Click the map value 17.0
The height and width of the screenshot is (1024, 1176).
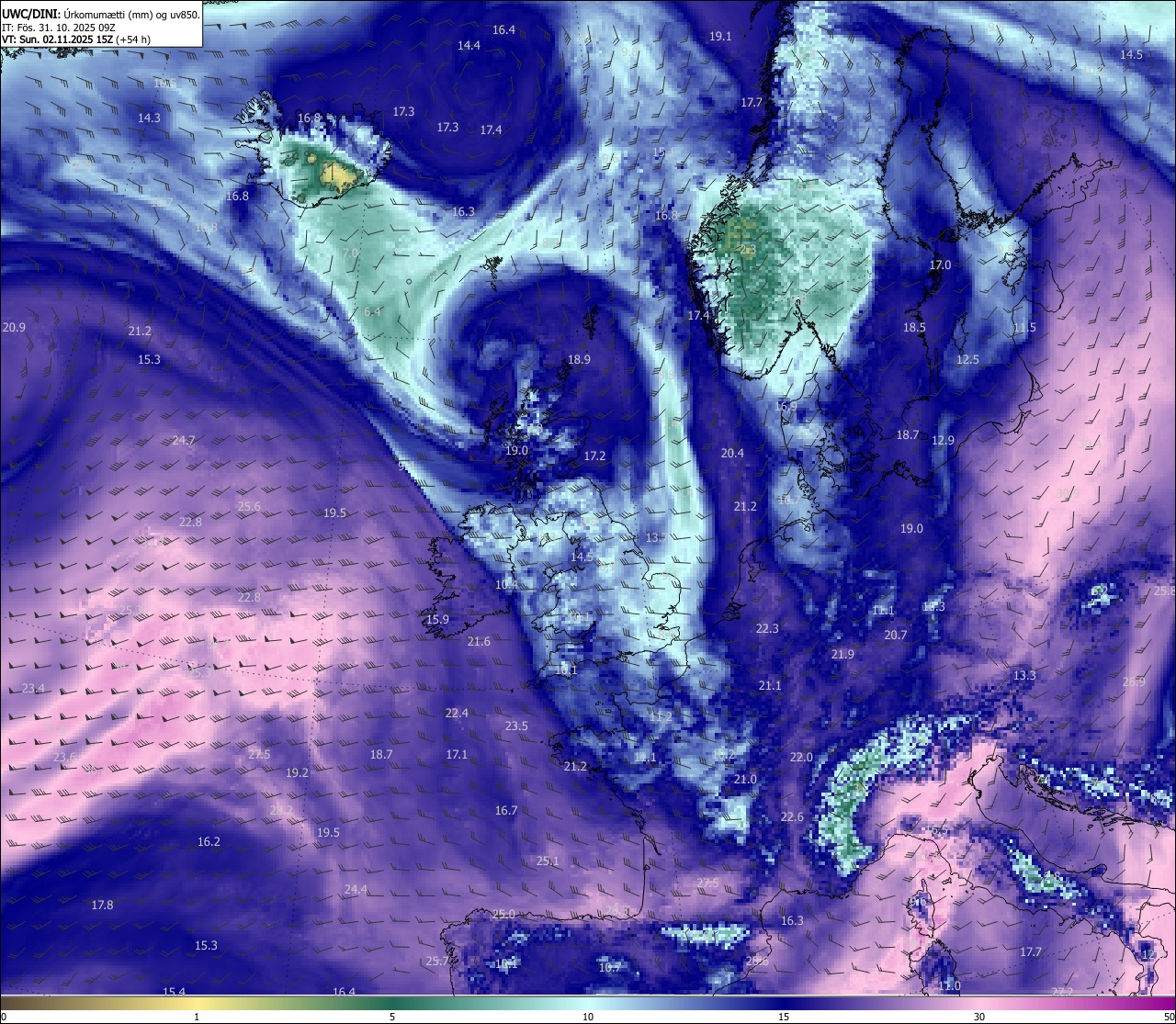[940, 264]
